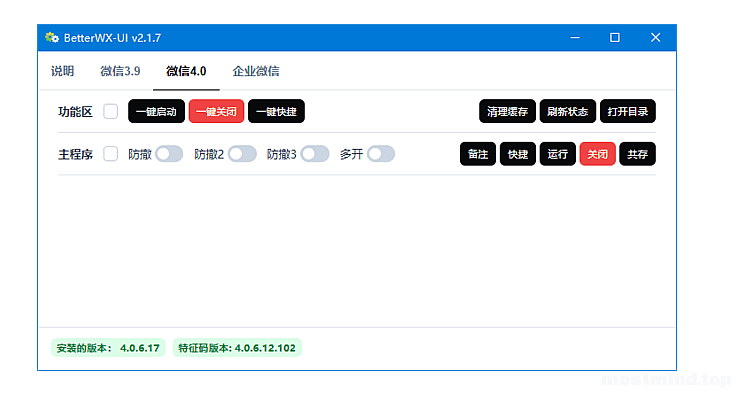Click 刷新状态 to refresh status

coord(567,111)
